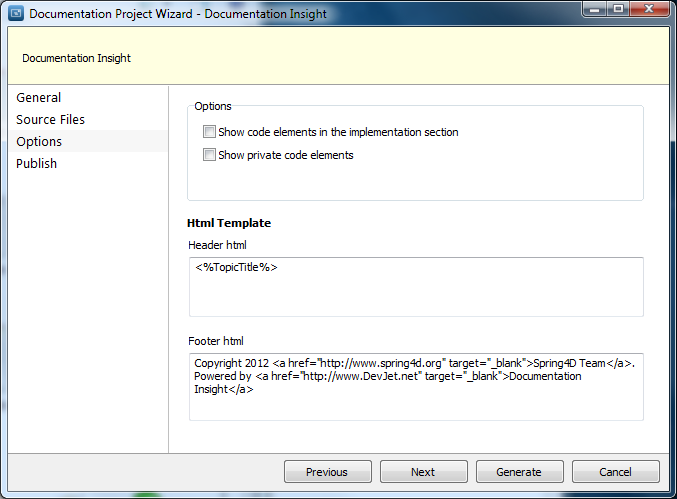
Task: Cancel the wizard
Action: [616, 471]
